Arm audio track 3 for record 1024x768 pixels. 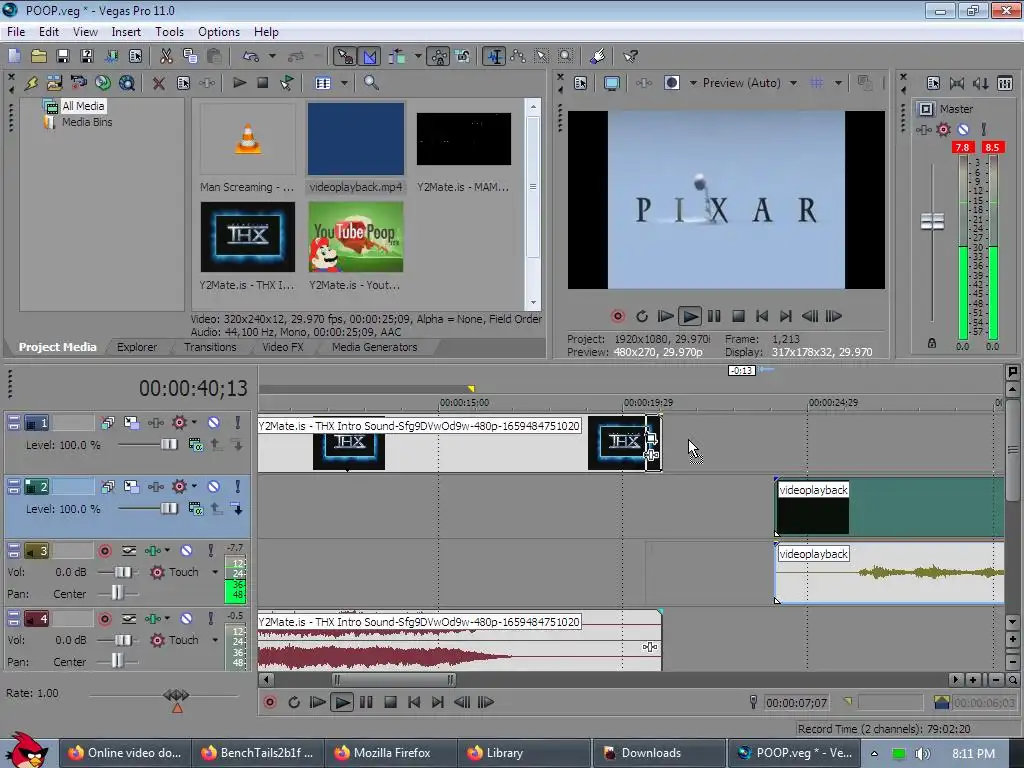[104, 551]
